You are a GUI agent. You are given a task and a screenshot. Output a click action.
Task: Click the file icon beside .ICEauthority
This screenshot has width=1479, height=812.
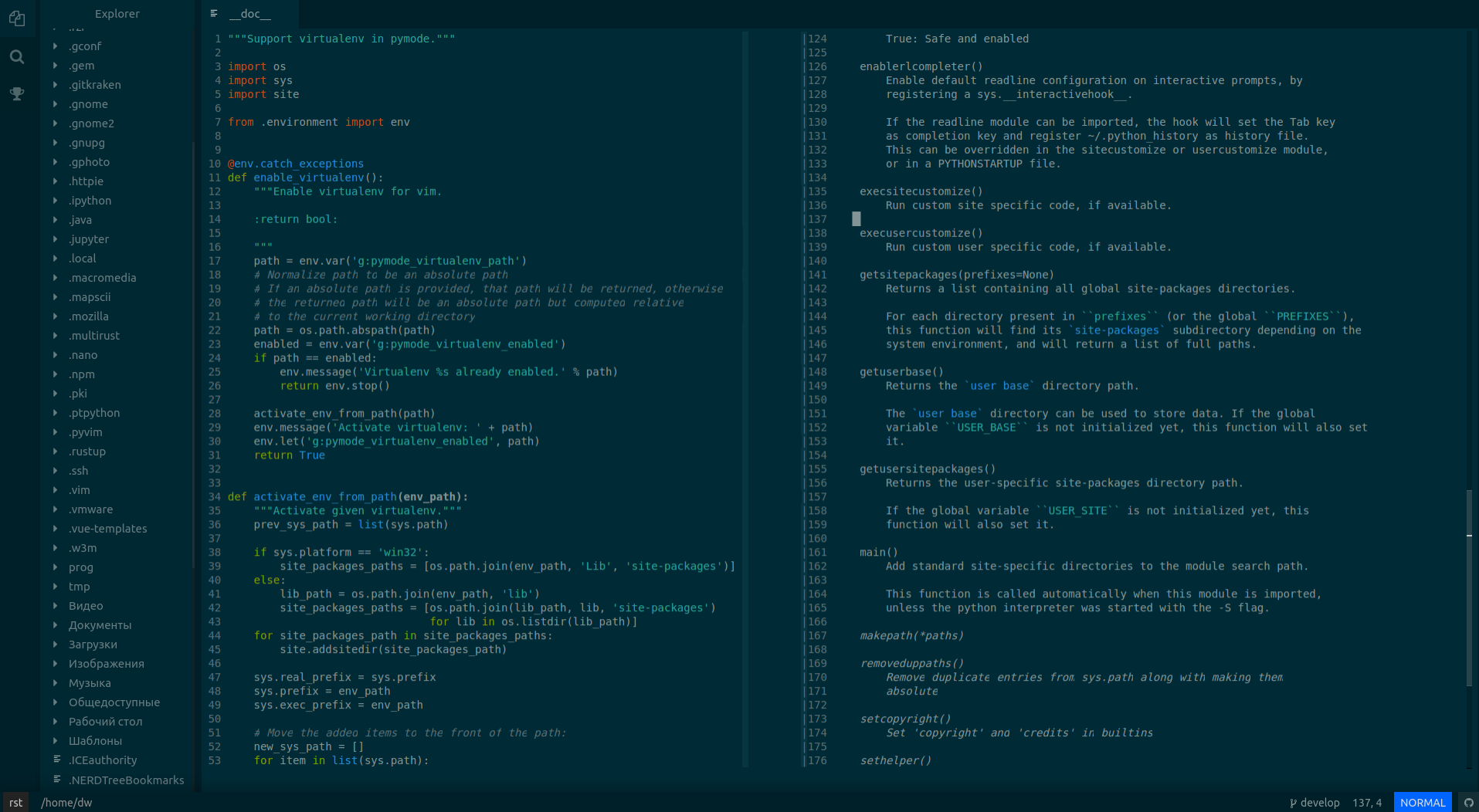(56, 760)
